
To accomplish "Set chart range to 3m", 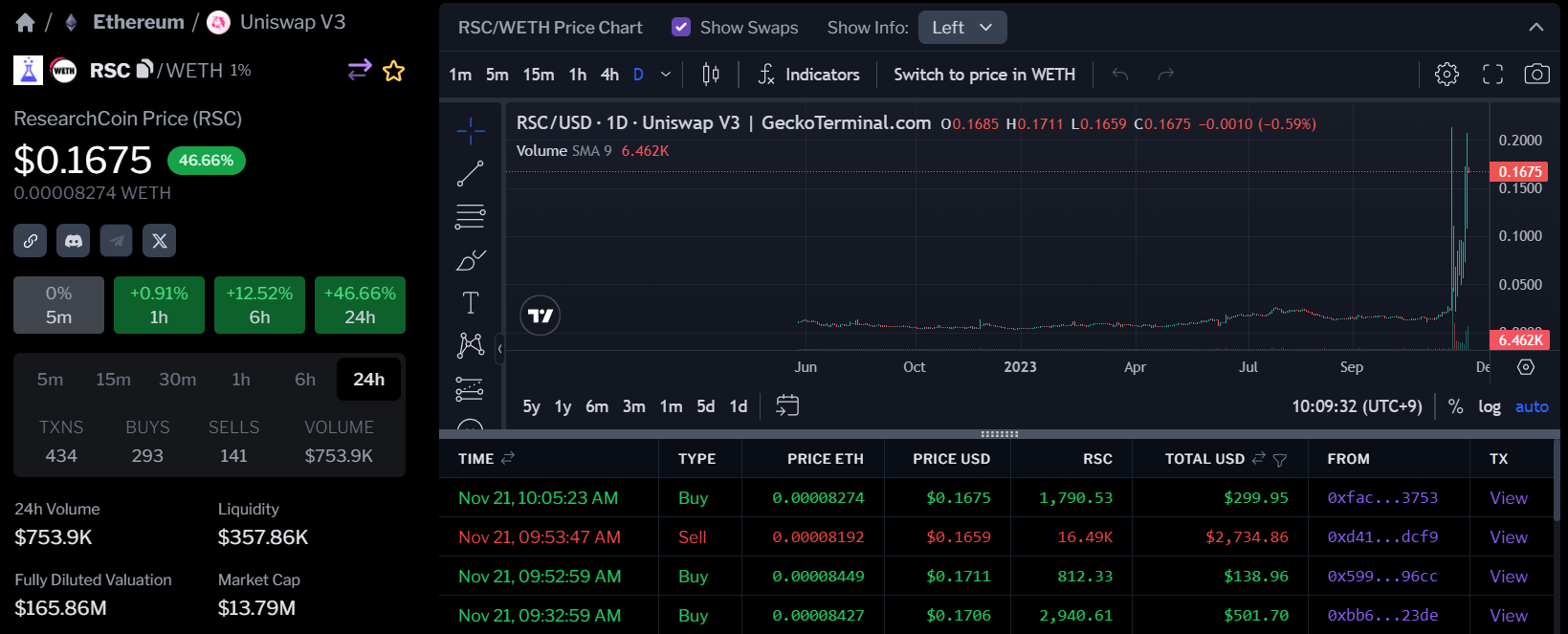I will click(x=634, y=406).
